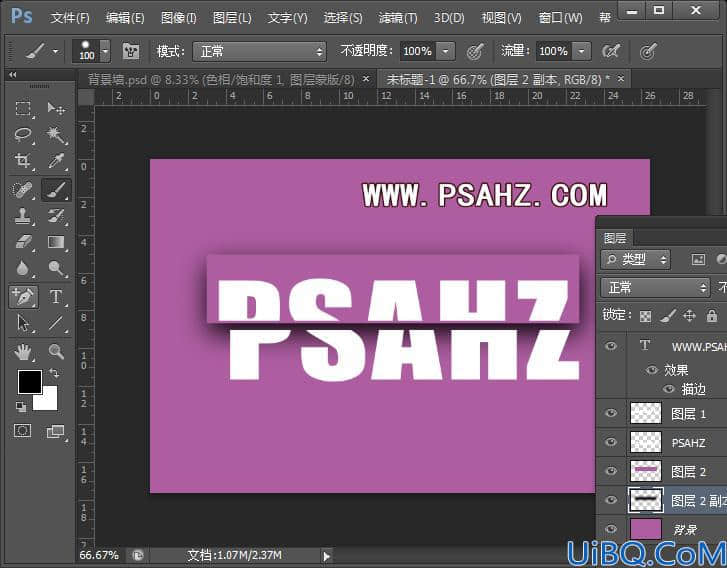727x568 pixels.
Task: Hide the 图层 1 layer
Action: (611, 413)
